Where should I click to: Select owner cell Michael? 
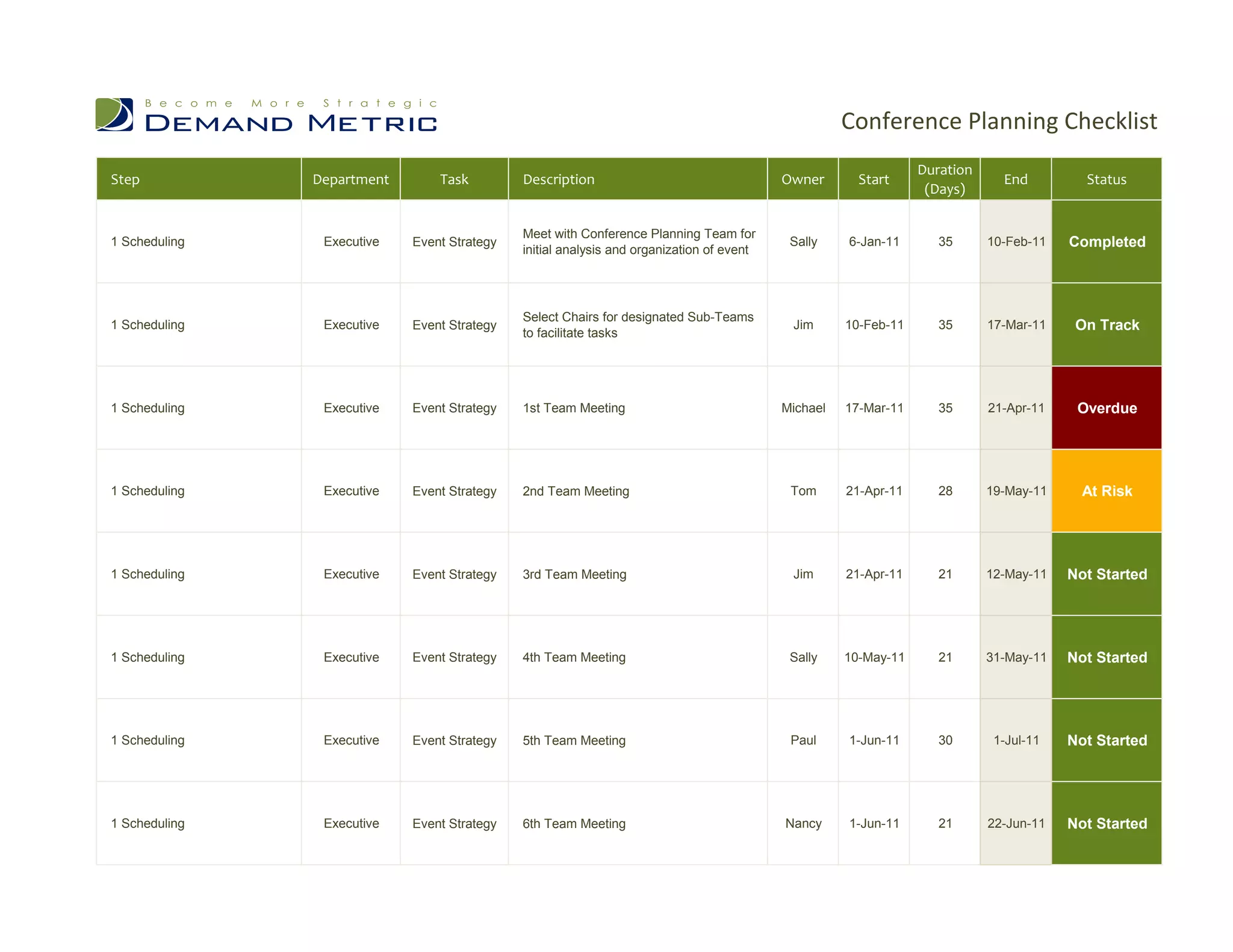pyautogui.click(x=803, y=408)
